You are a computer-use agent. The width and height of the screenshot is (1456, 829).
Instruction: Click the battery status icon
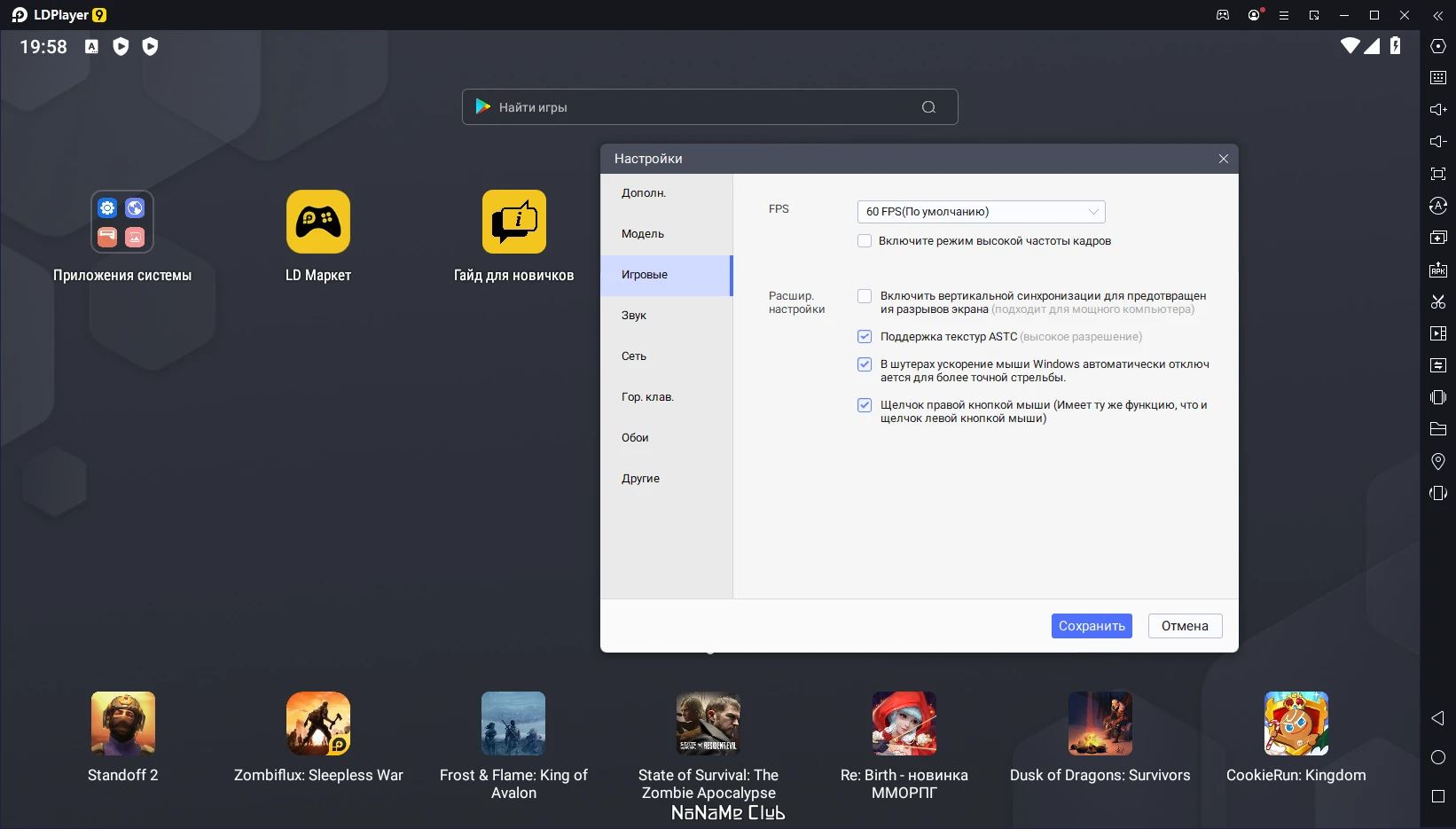point(1395,46)
